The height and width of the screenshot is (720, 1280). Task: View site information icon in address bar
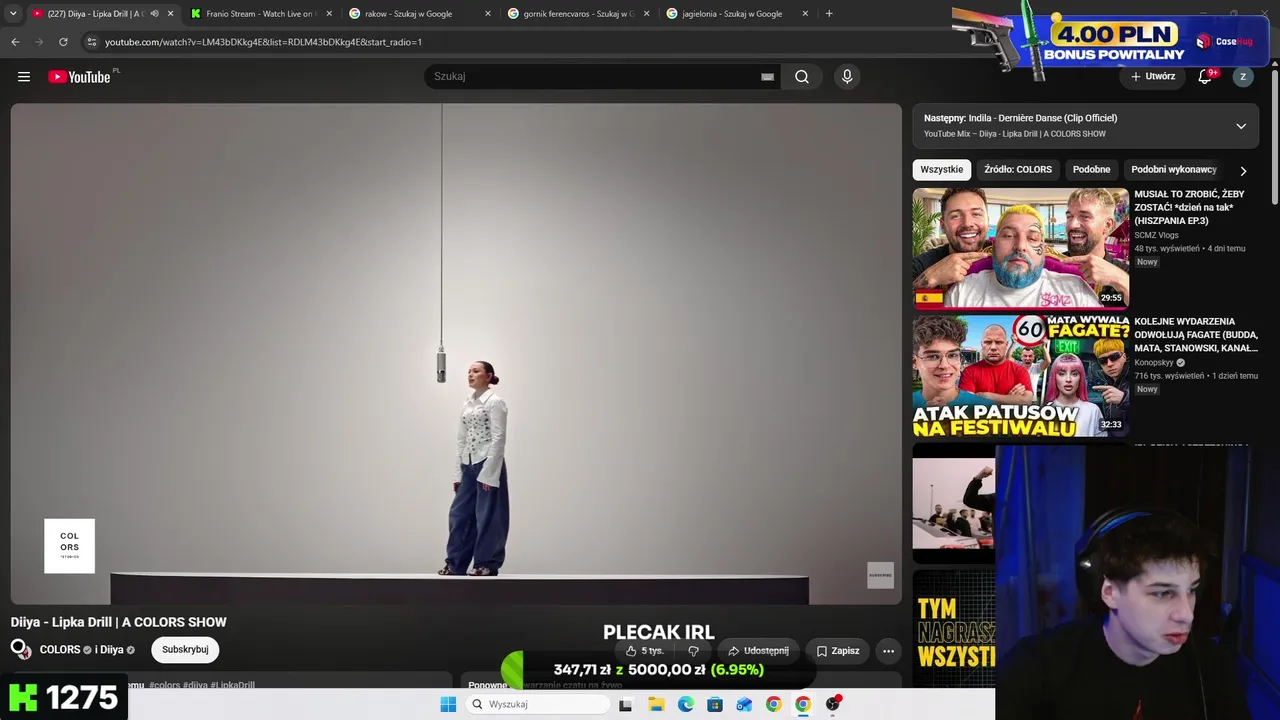click(92, 42)
